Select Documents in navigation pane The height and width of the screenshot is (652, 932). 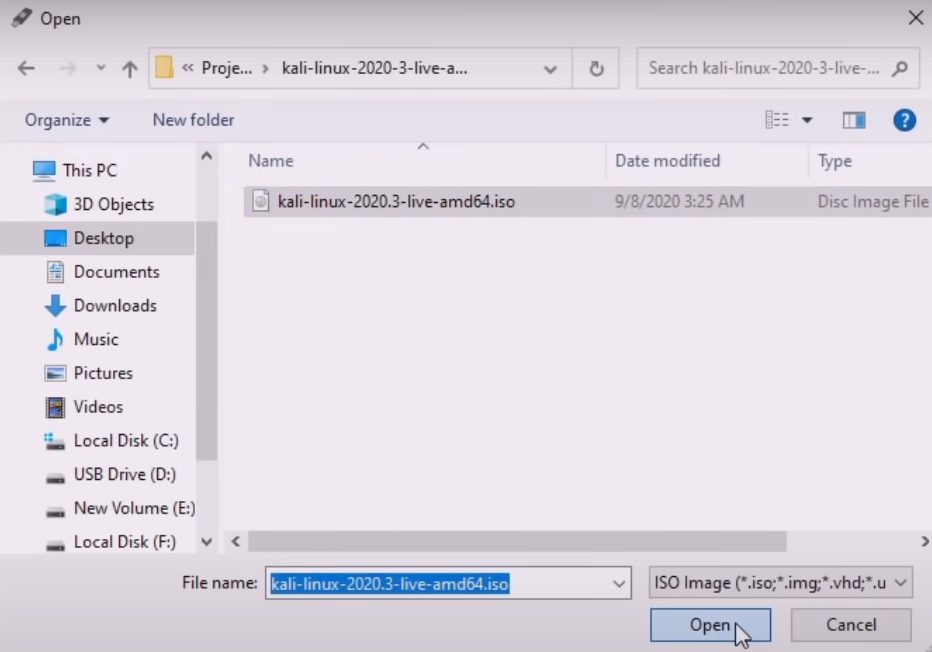click(x=116, y=272)
